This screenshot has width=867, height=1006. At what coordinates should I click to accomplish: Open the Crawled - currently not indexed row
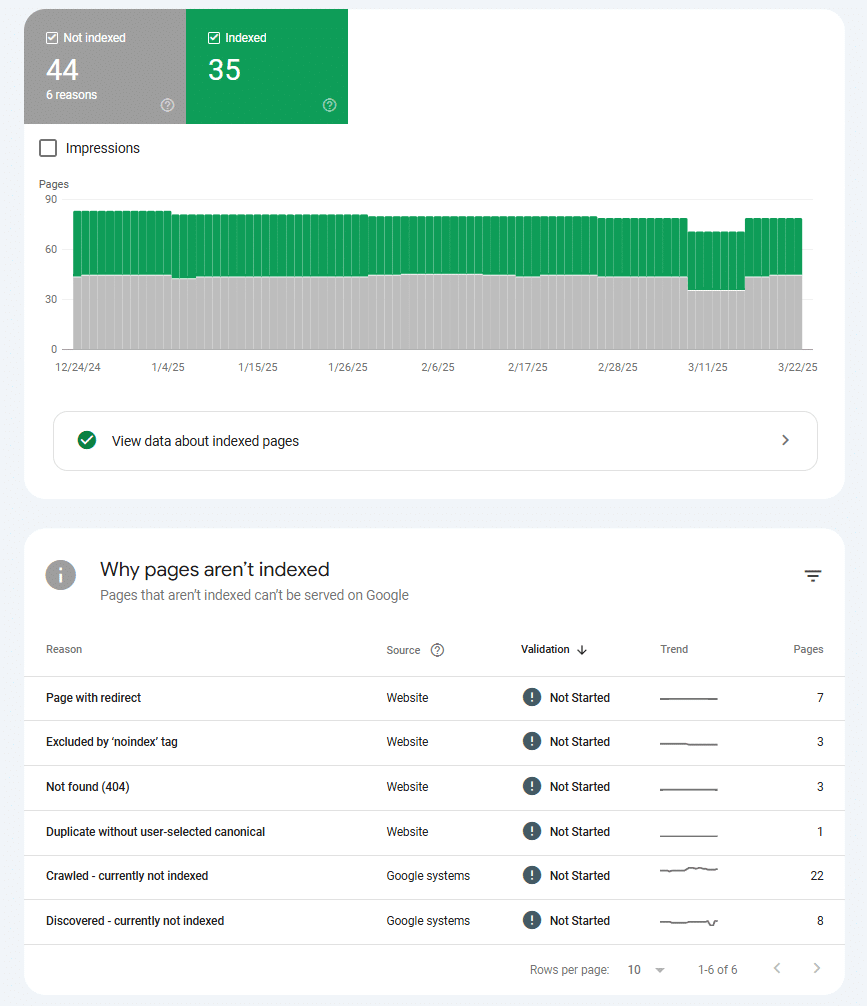[127, 876]
